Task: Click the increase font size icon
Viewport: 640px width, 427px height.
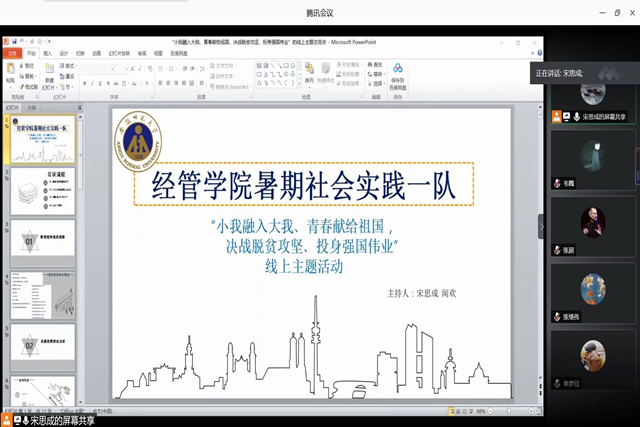Action: [x=133, y=69]
